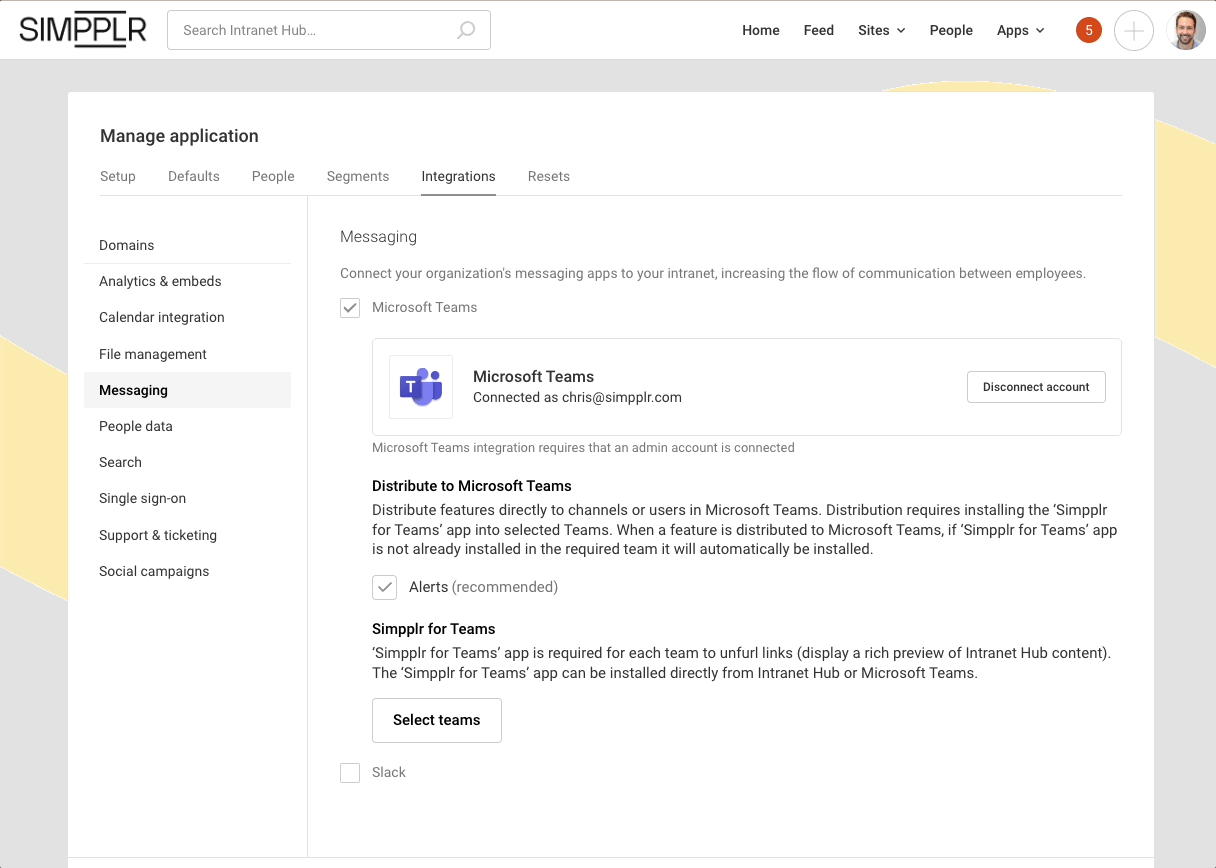
Task: Expand the Sites dropdown
Action: pyautogui.click(x=881, y=30)
